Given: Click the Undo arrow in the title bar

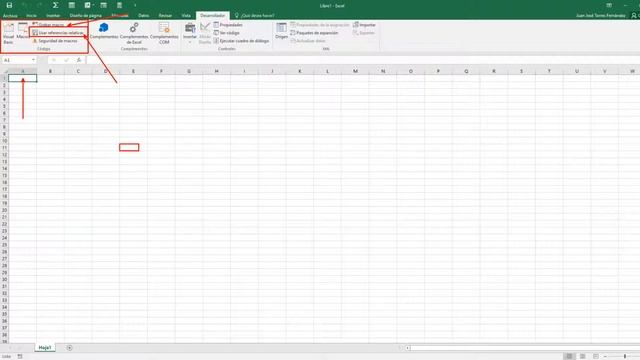Looking at the screenshot, I should coord(24,5).
